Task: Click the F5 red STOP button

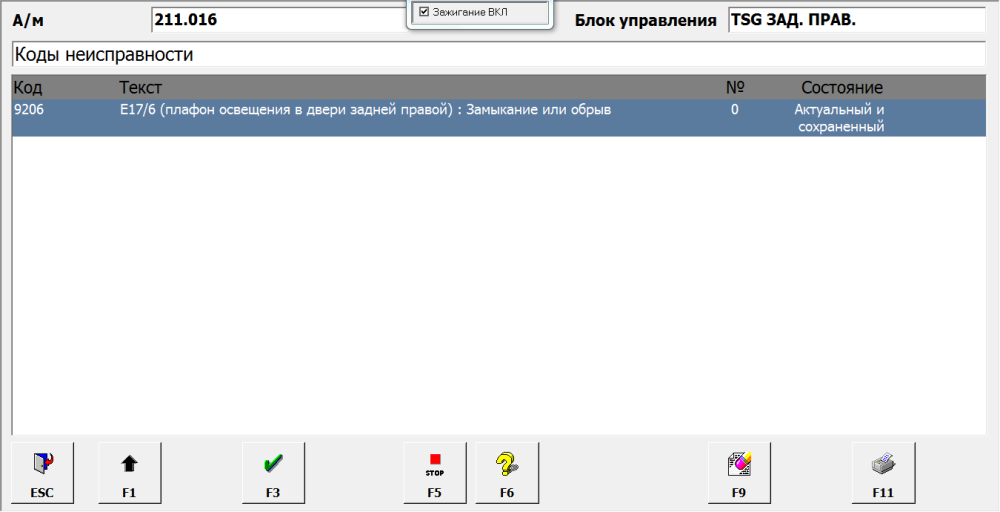Action: pos(435,472)
